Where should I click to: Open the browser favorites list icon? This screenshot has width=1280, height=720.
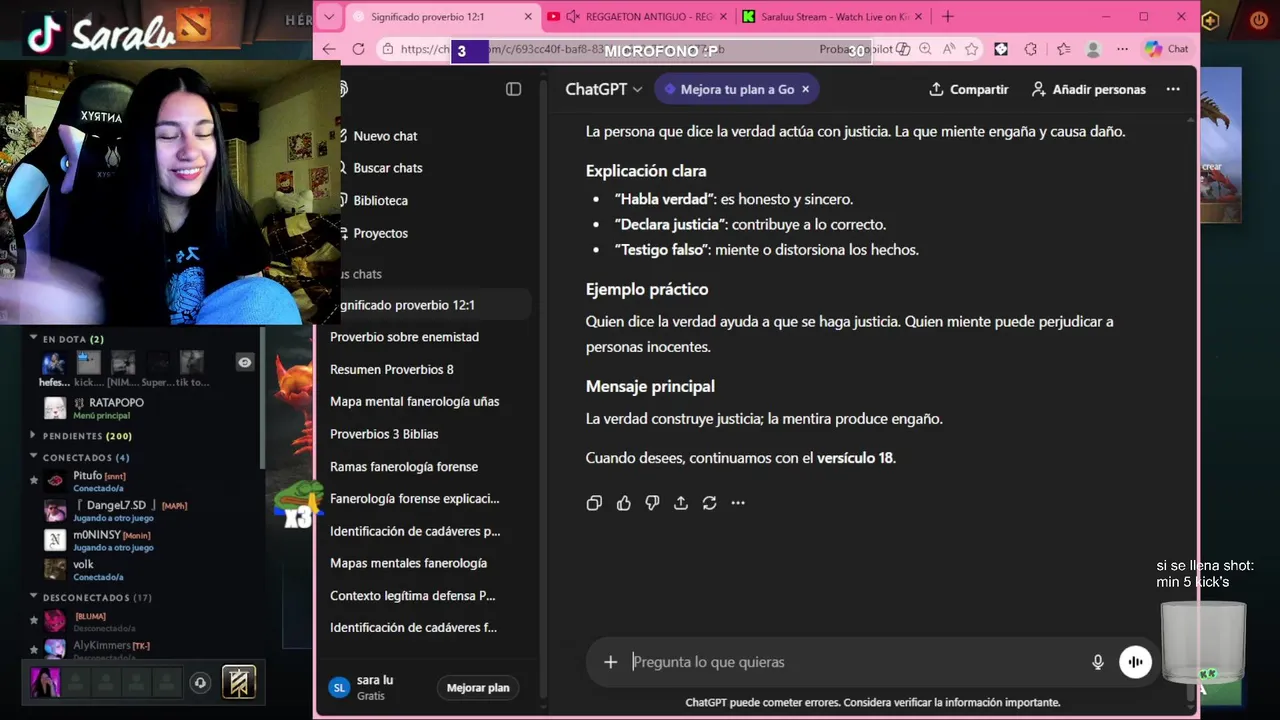point(1063,49)
